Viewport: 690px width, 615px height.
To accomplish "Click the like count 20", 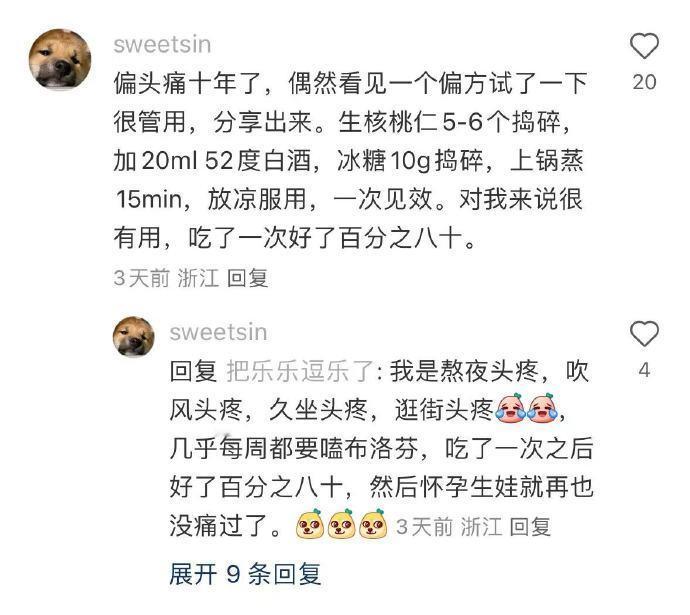I will pyautogui.click(x=644, y=82).
